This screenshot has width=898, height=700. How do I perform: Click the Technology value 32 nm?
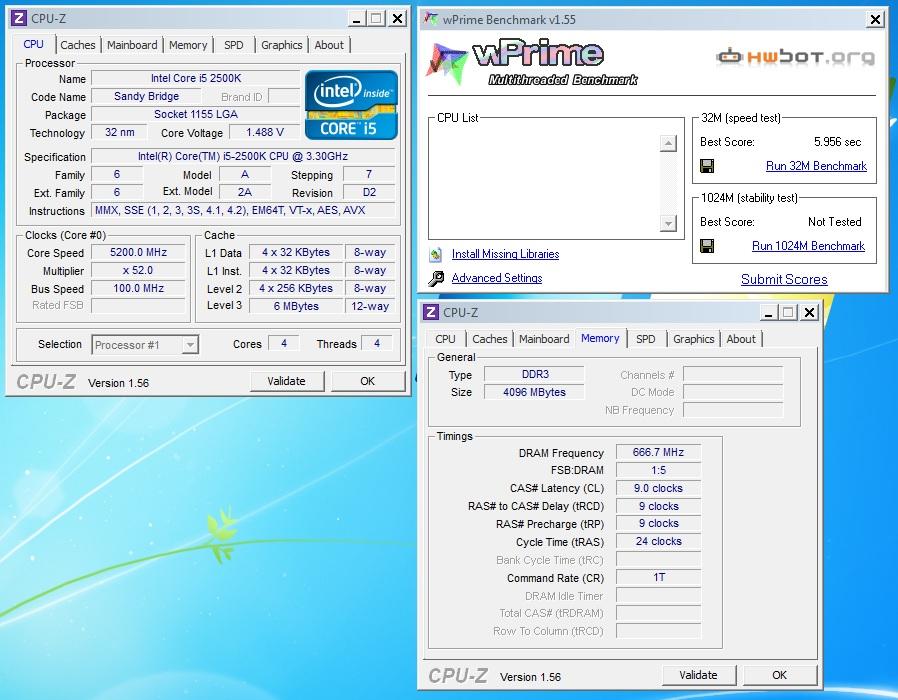[x=119, y=132]
